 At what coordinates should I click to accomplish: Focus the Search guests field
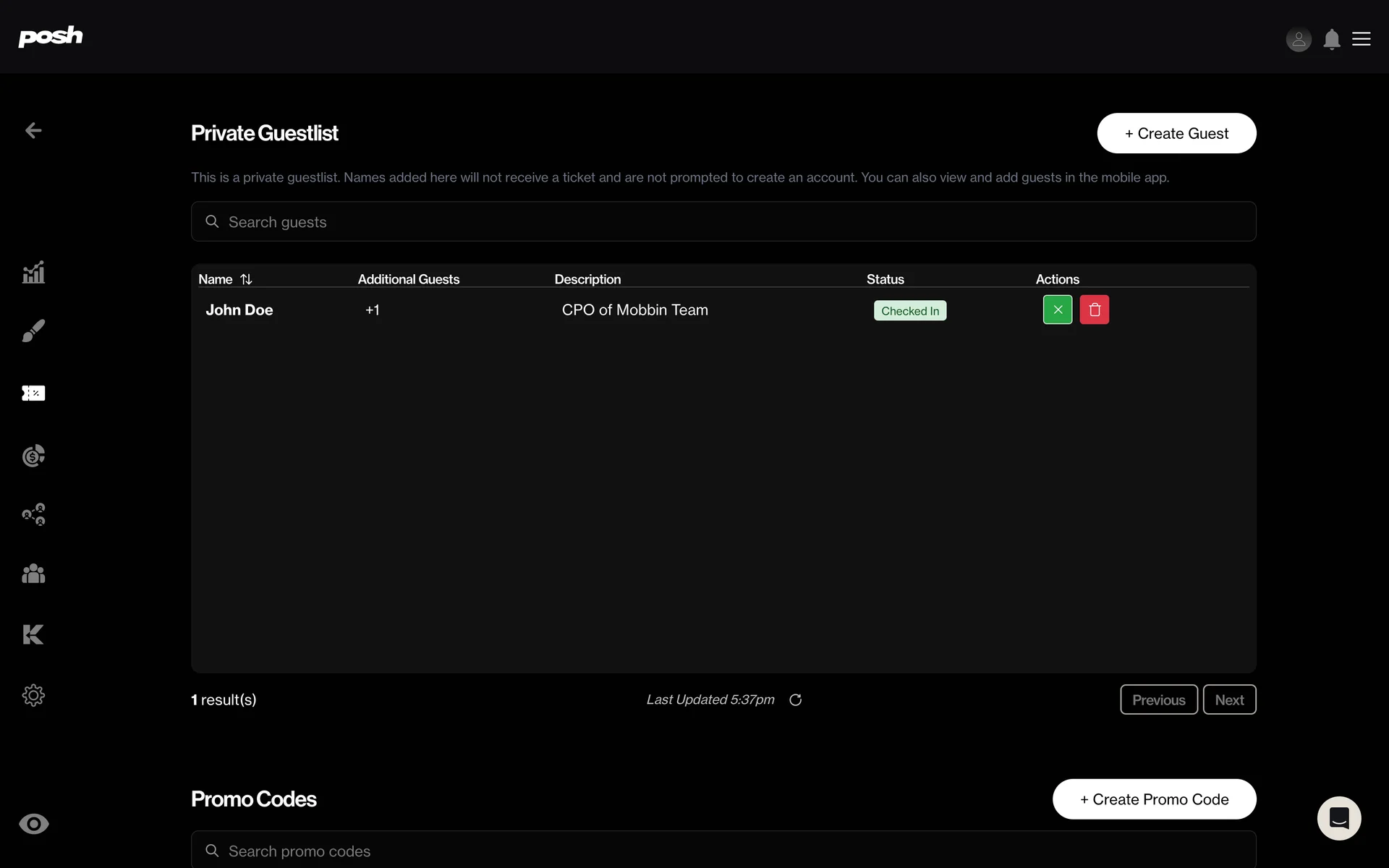point(723,221)
